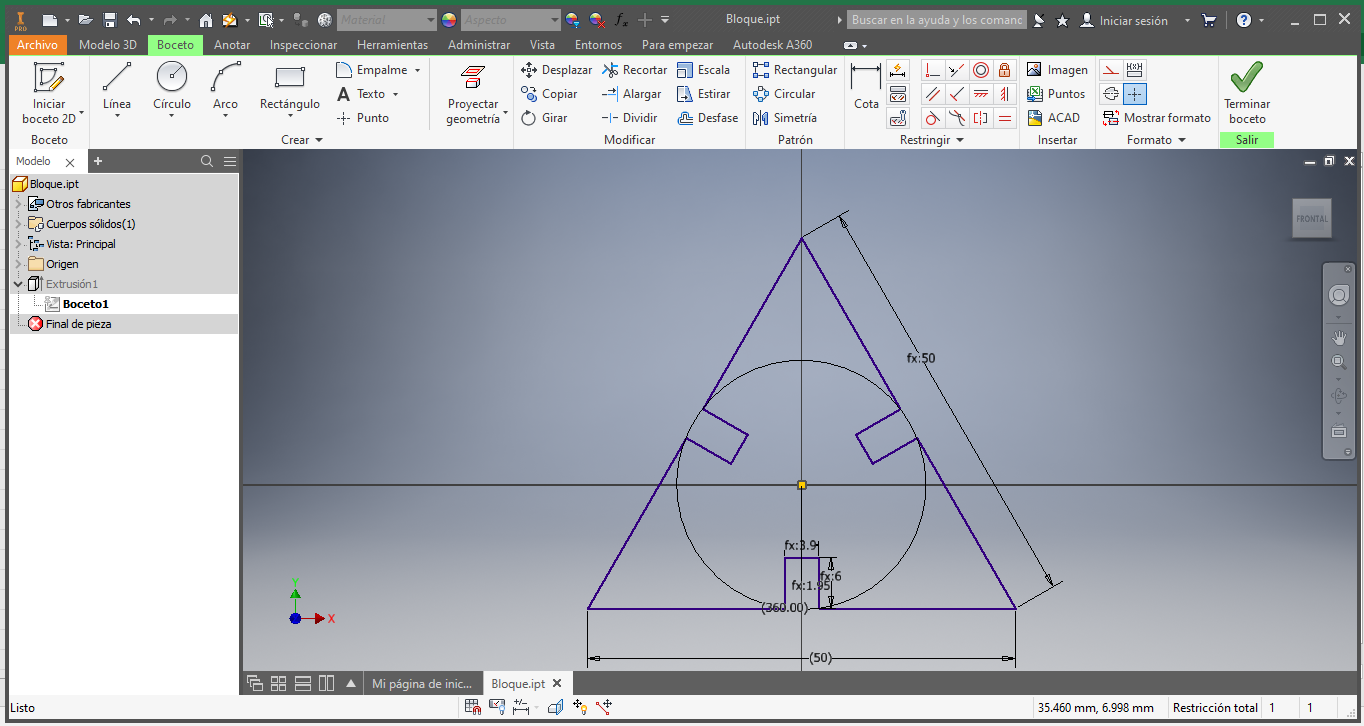Start a Rectangular pattern
Viewport: 1364px width, 726px height.
(x=795, y=70)
